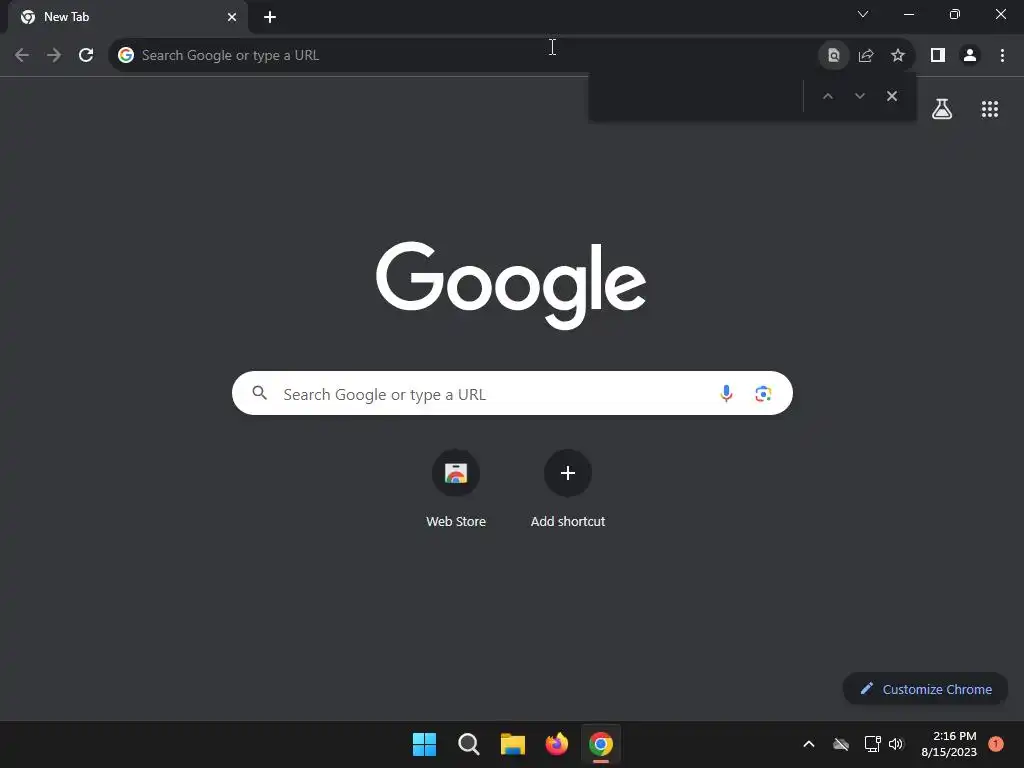Select the New Tab tab

tap(128, 17)
